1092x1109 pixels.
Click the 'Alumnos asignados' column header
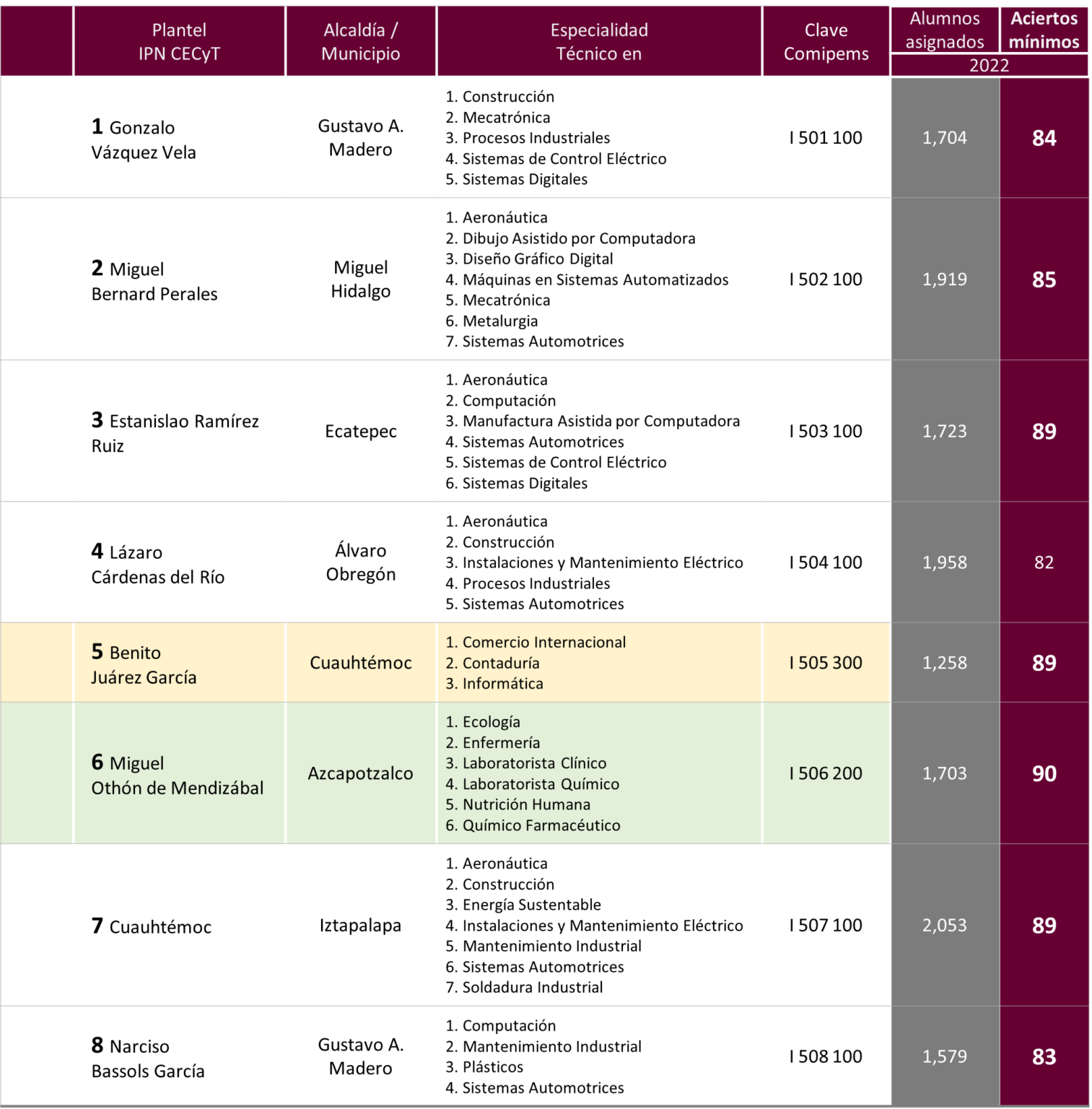click(945, 30)
